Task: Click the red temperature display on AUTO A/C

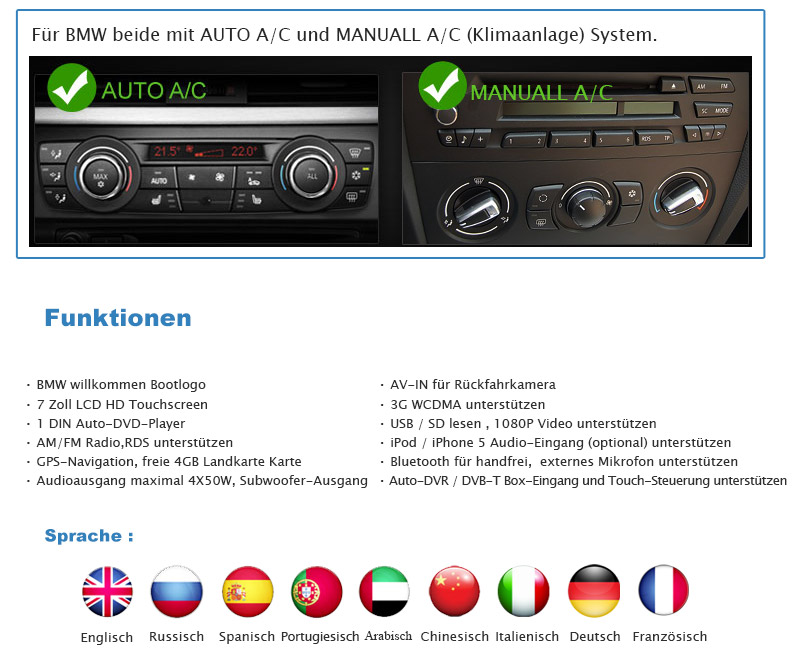Action: [204, 152]
